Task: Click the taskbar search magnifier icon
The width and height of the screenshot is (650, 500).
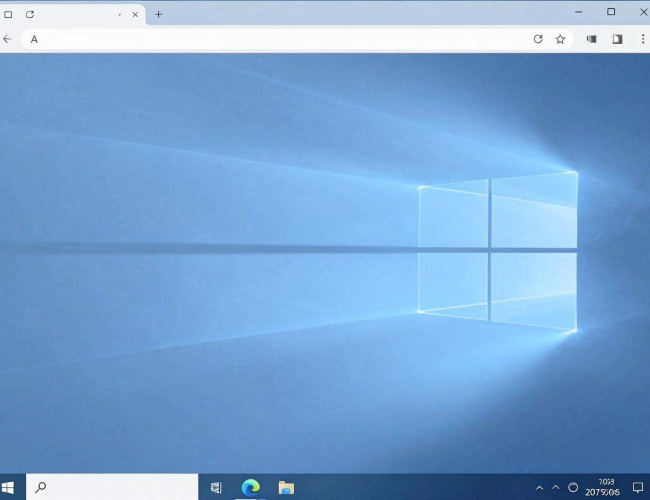Action: coord(41,487)
